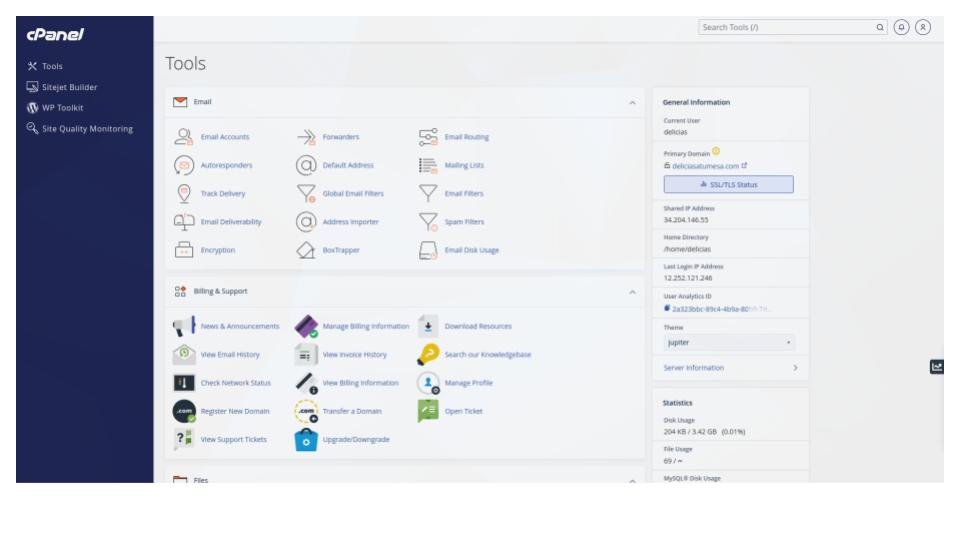Select WP Toolkit in the sidebar
Image resolution: width=960 pixels, height=540 pixels.
click(55, 108)
